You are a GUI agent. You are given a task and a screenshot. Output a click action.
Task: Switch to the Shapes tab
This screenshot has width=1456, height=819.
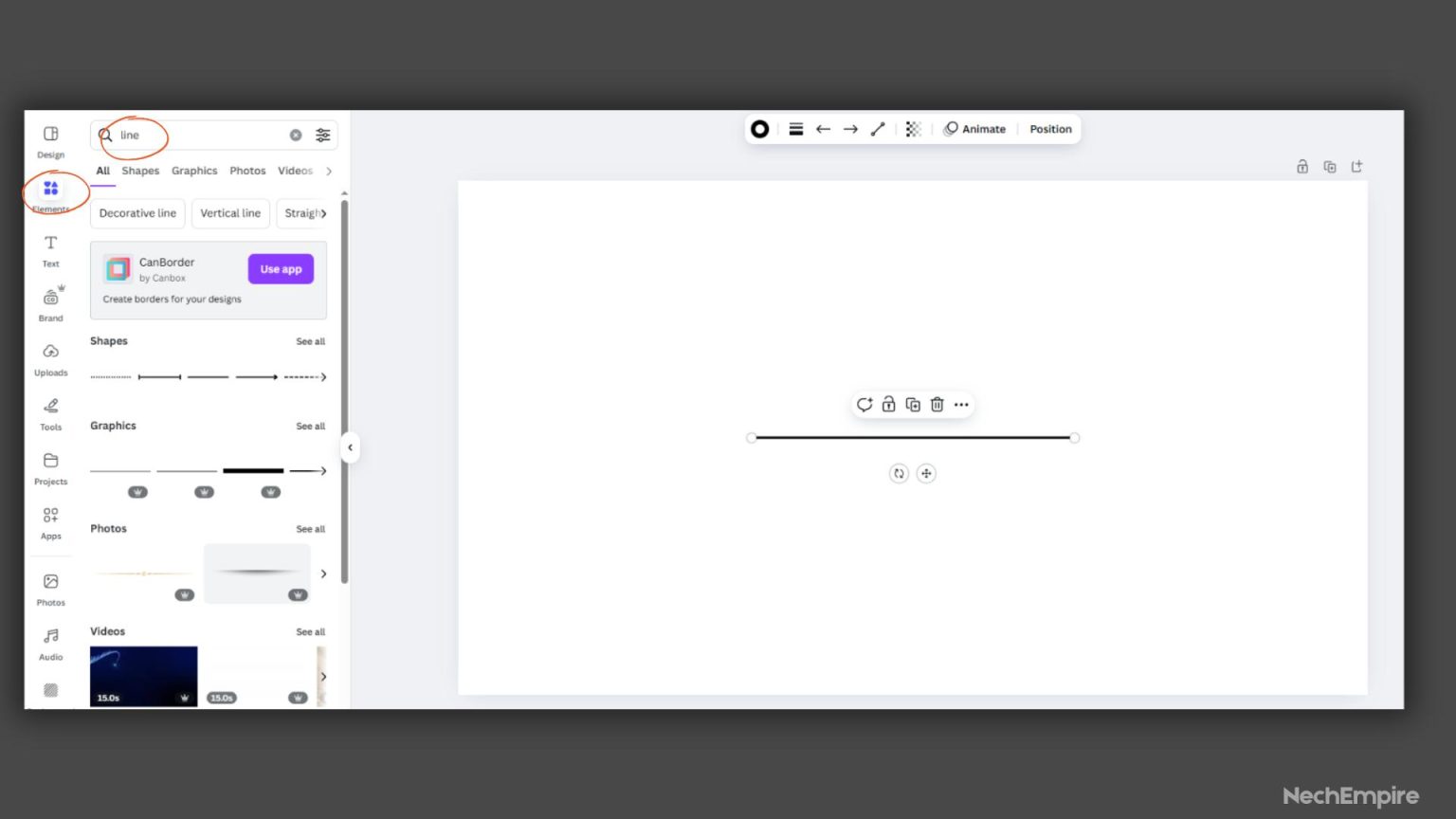tap(139, 171)
